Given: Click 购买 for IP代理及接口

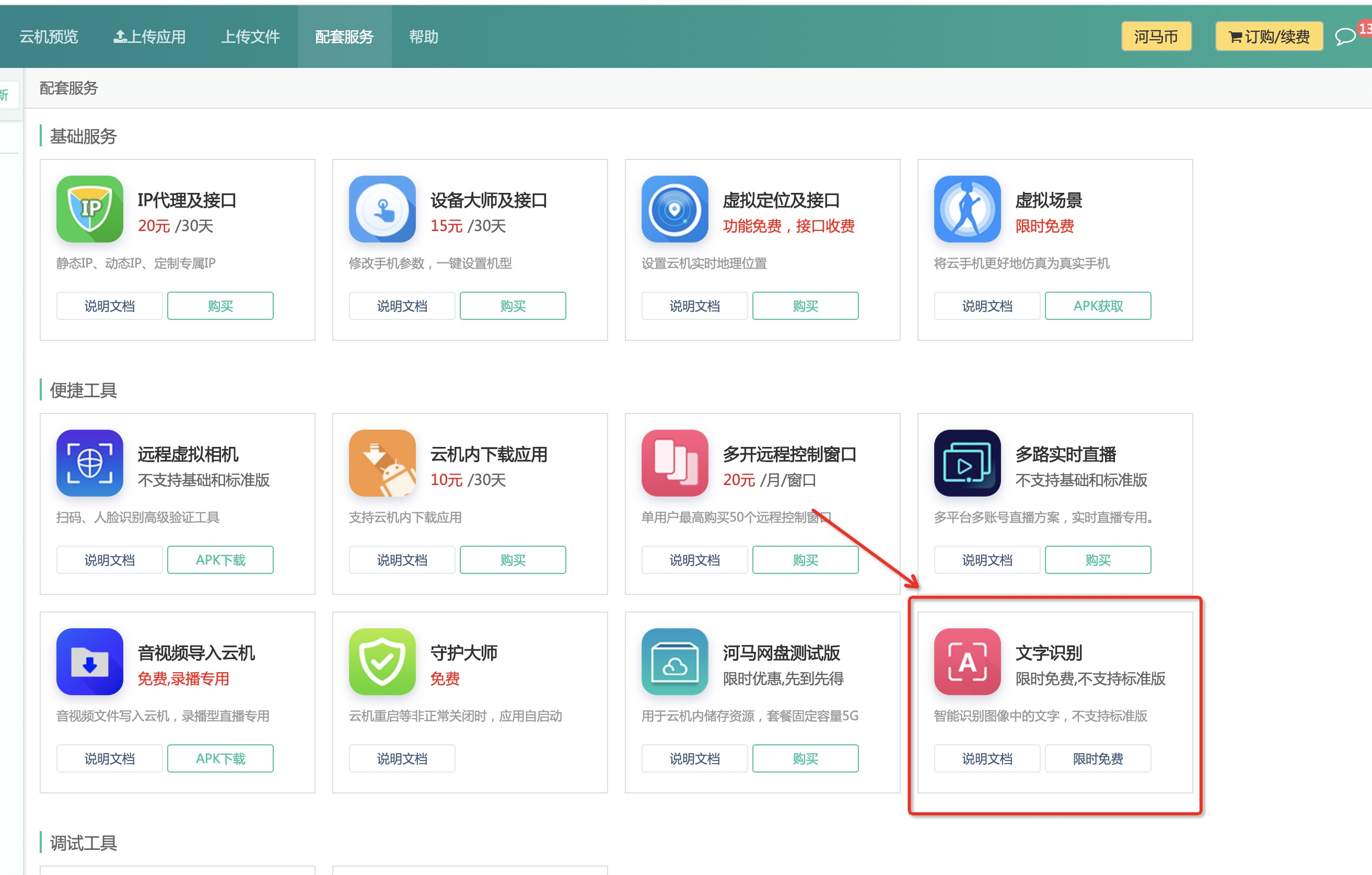Looking at the screenshot, I should [x=220, y=306].
